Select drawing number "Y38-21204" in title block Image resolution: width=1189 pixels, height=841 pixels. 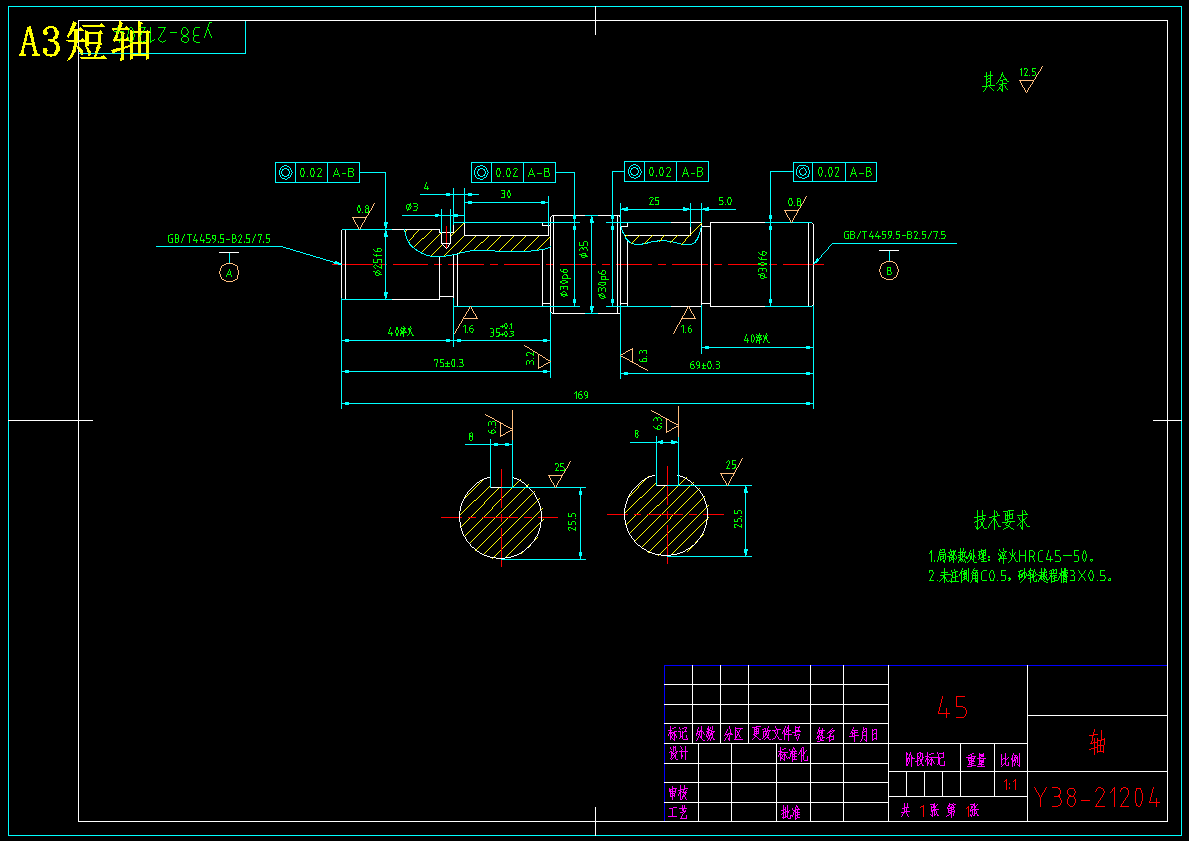pyautogui.click(x=1096, y=797)
